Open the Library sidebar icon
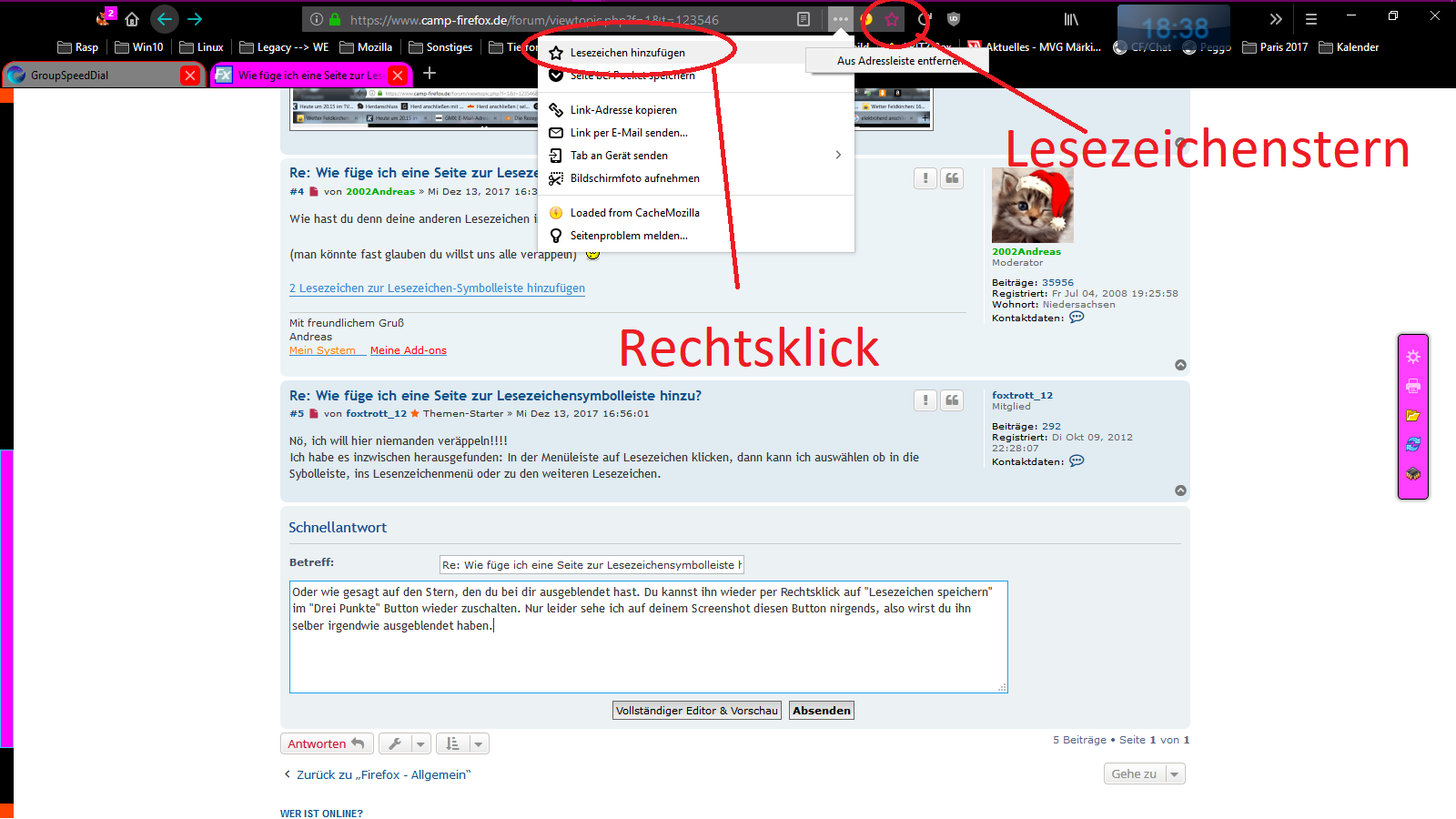The image size is (1456, 819). (1071, 19)
